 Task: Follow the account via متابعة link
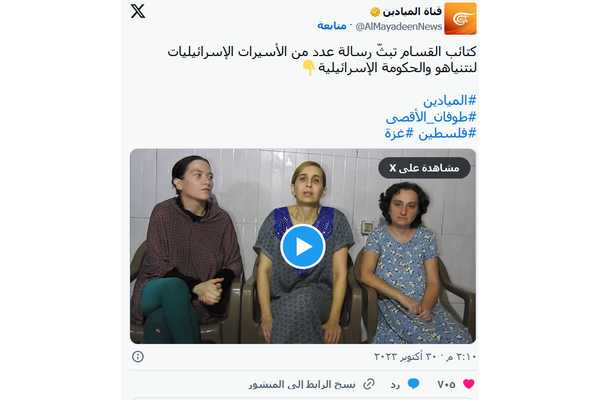coord(332,26)
